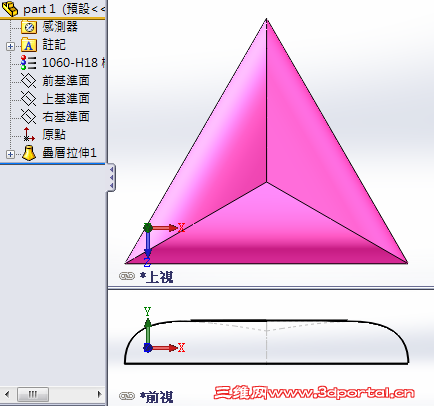Select 前基準面 in the feature tree
This screenshot has width=434, height=406.
click(x=66, y=81)
